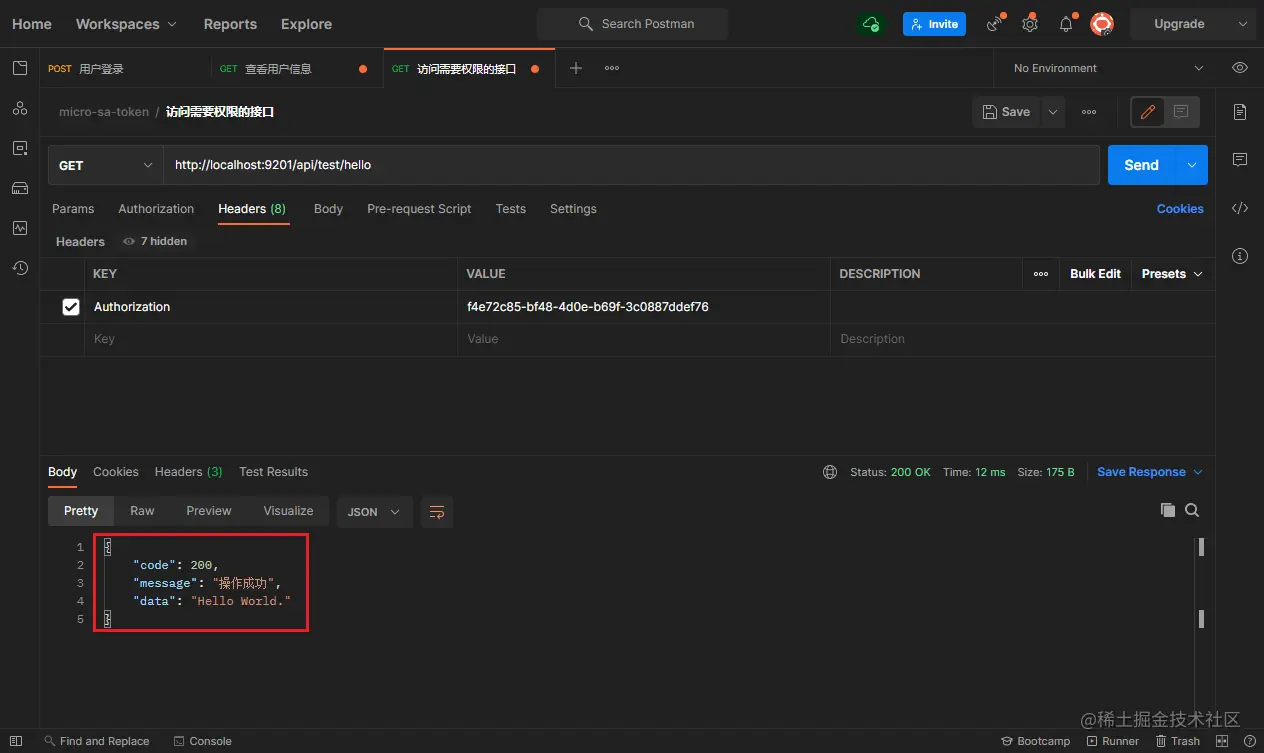Open request Info icon in right sidebar
1264x753 pixels.
point(1240,256)
